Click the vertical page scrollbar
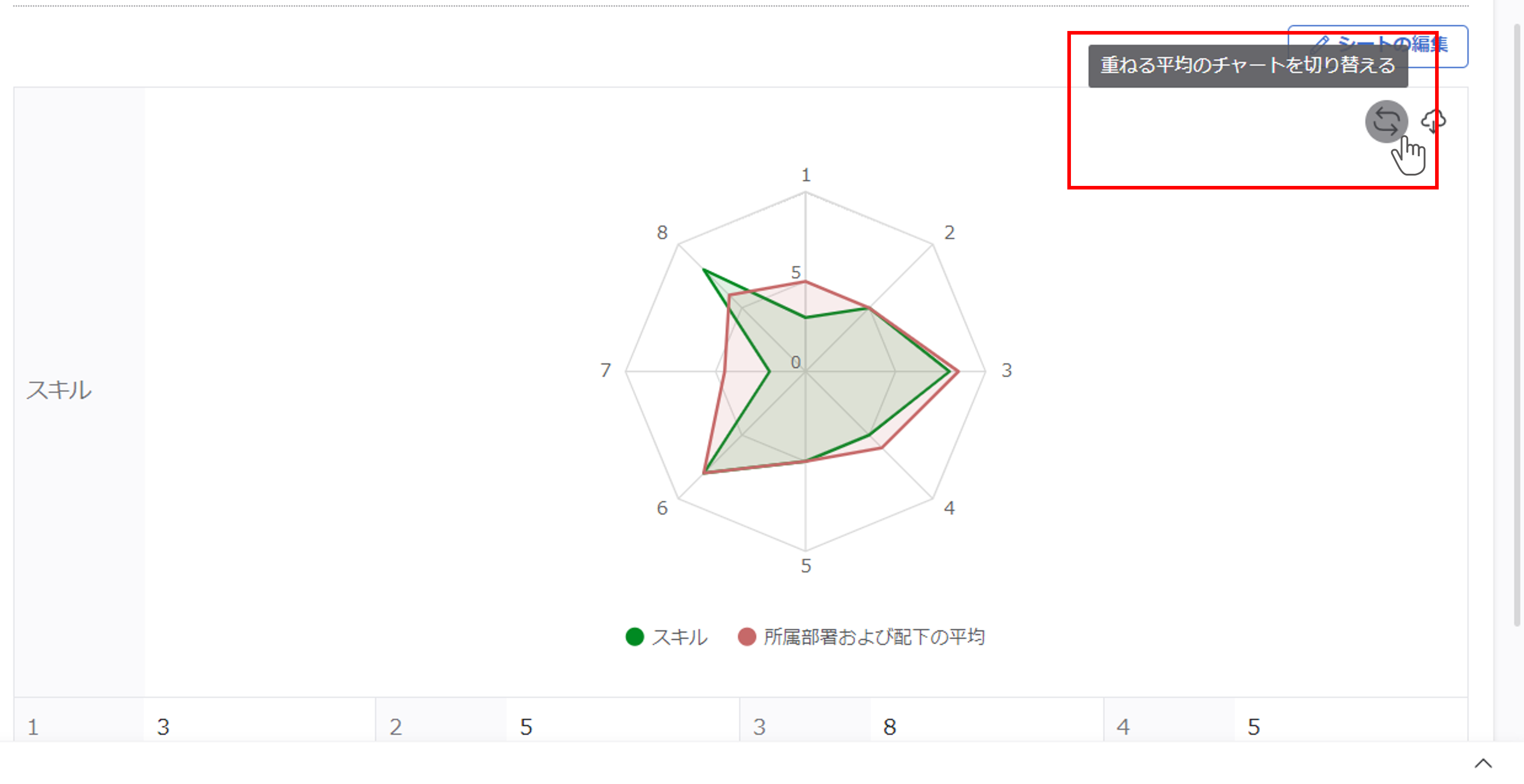 pos(1516,326)
